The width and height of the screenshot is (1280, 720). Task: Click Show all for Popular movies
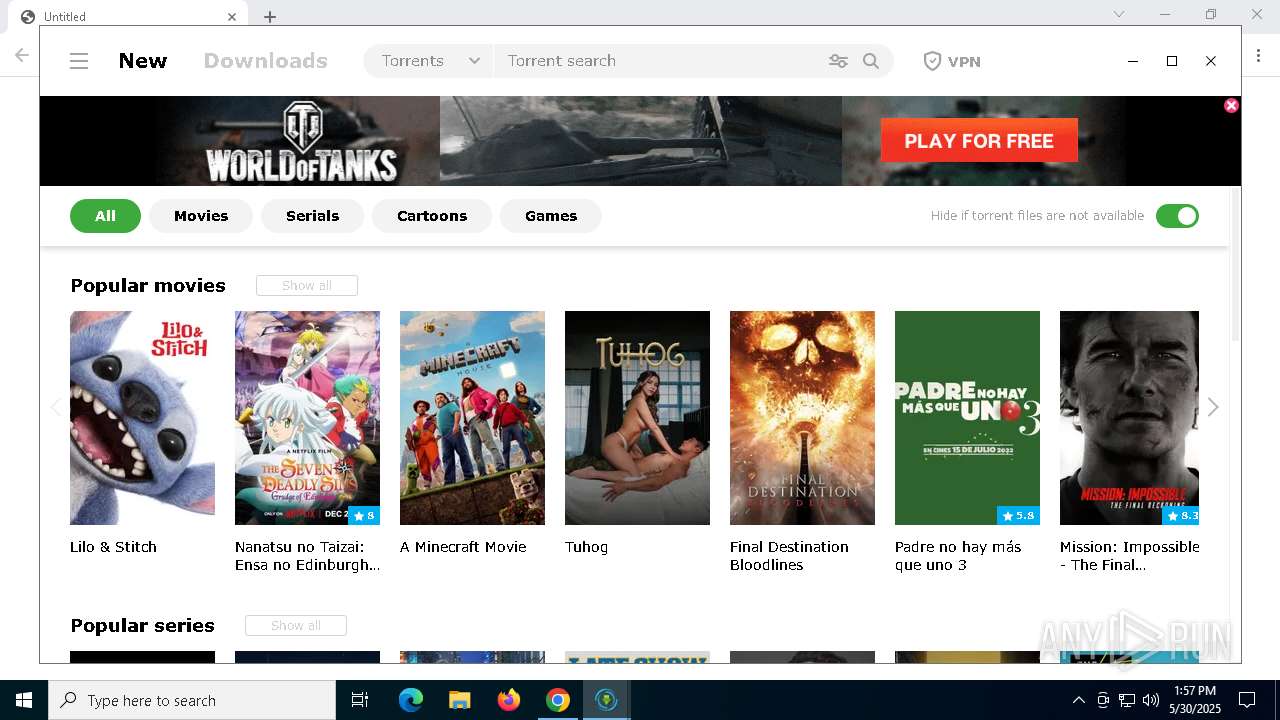(307, 286)
